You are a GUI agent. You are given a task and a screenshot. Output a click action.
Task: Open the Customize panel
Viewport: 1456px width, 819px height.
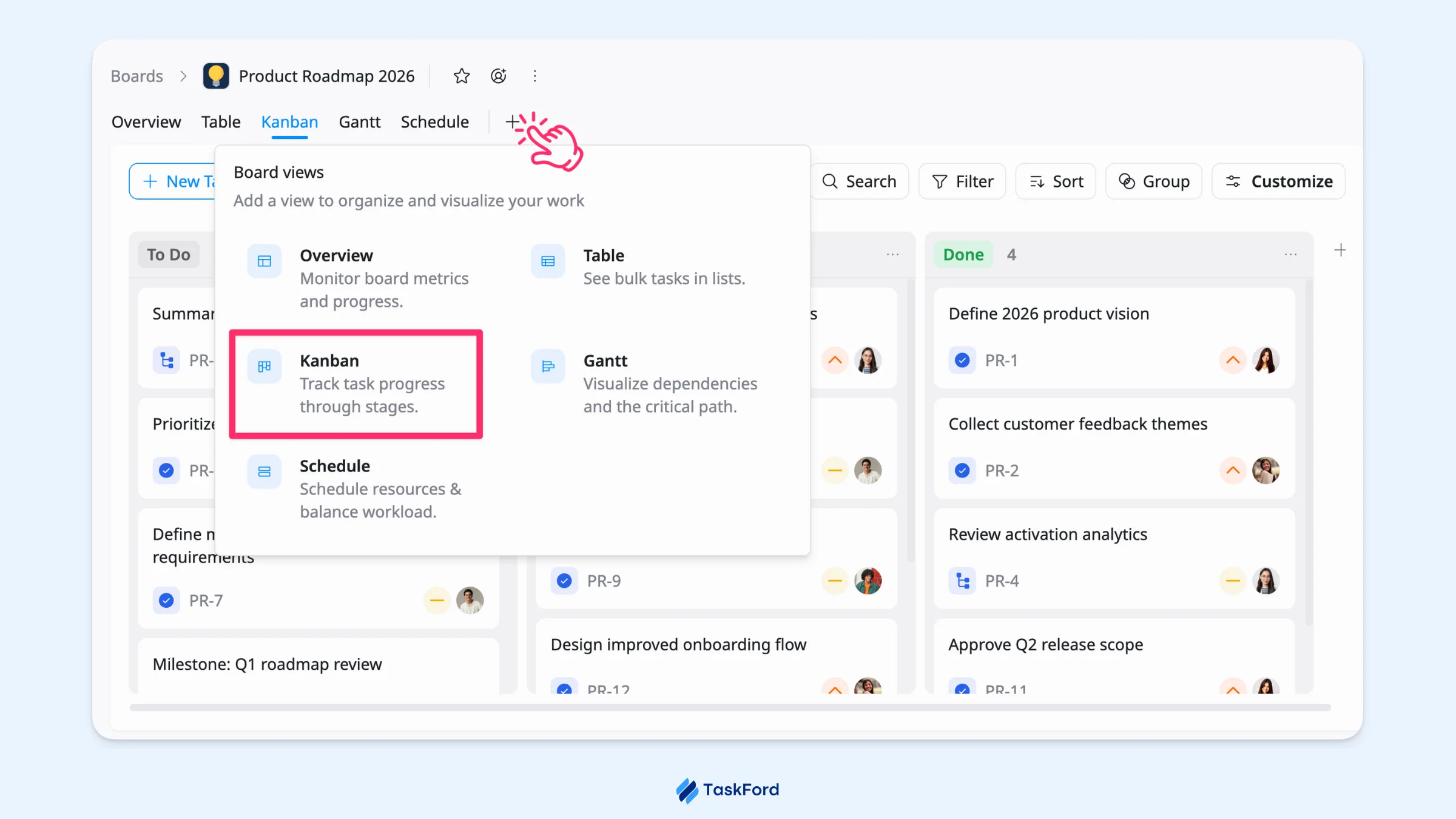1278,181
